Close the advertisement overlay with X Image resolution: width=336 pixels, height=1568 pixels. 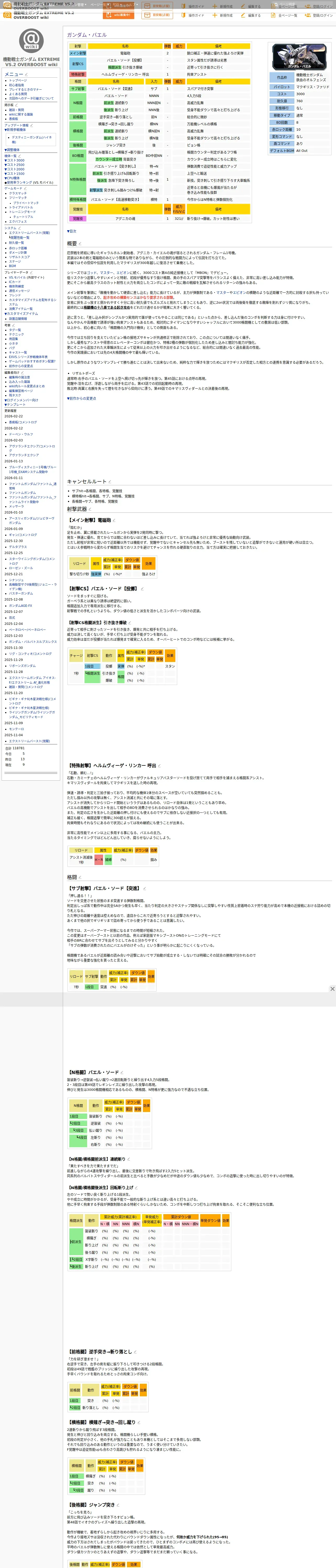[332, 989]
